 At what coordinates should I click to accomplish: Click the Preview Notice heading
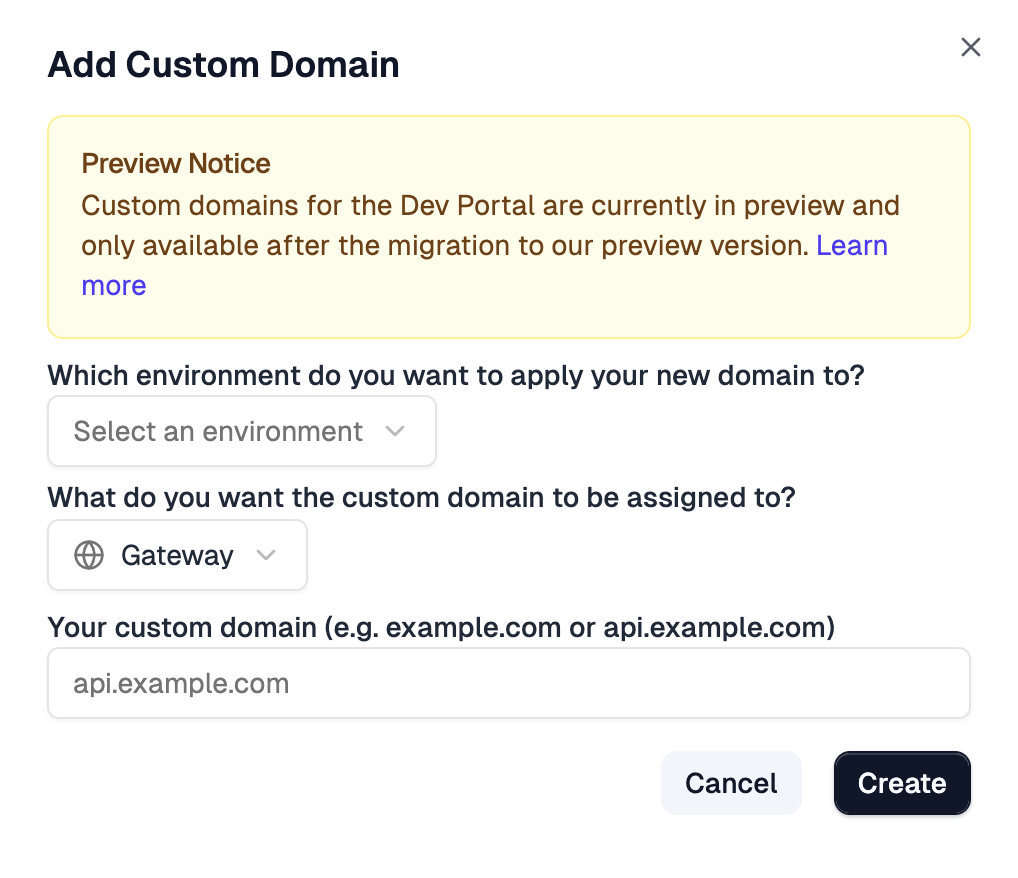[x=175, y=163]
